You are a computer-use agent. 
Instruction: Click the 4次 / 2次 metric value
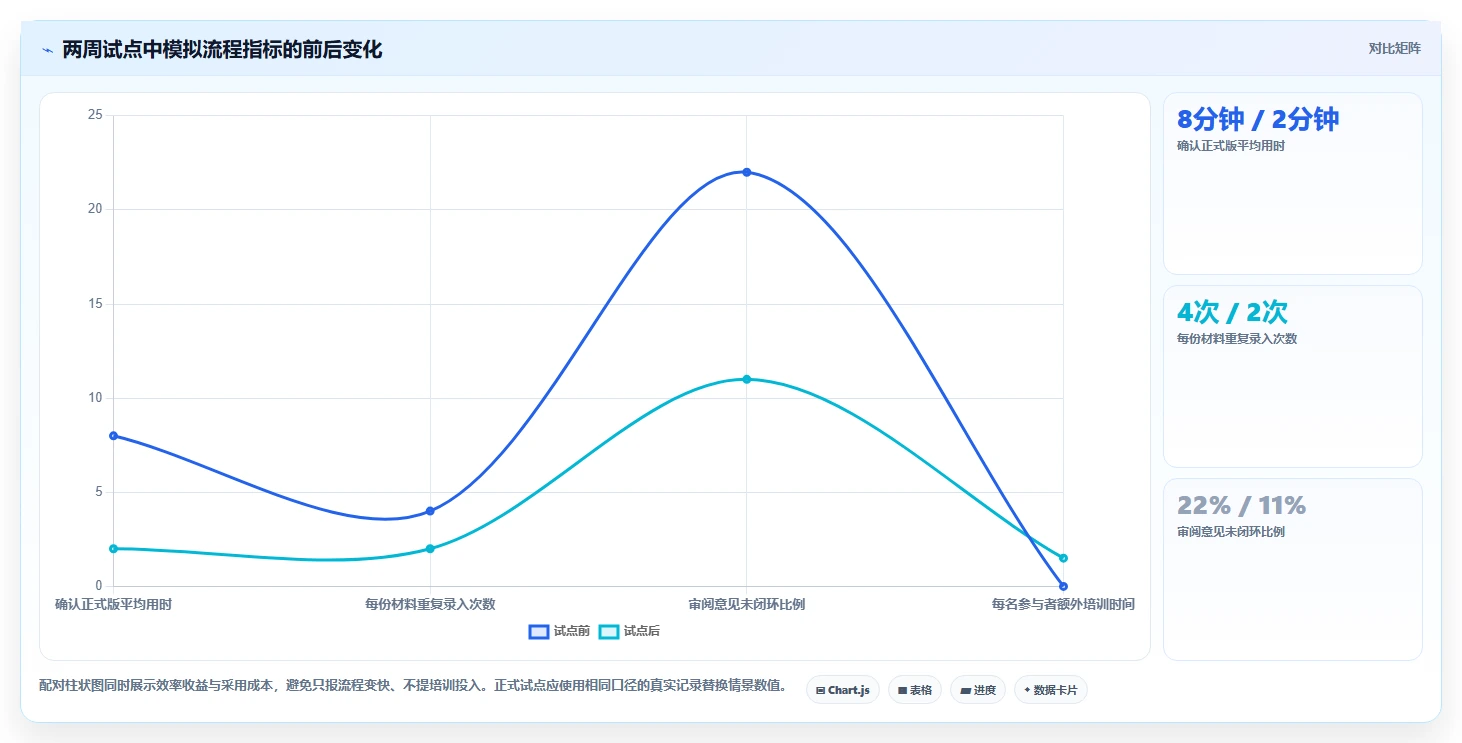1232,313
